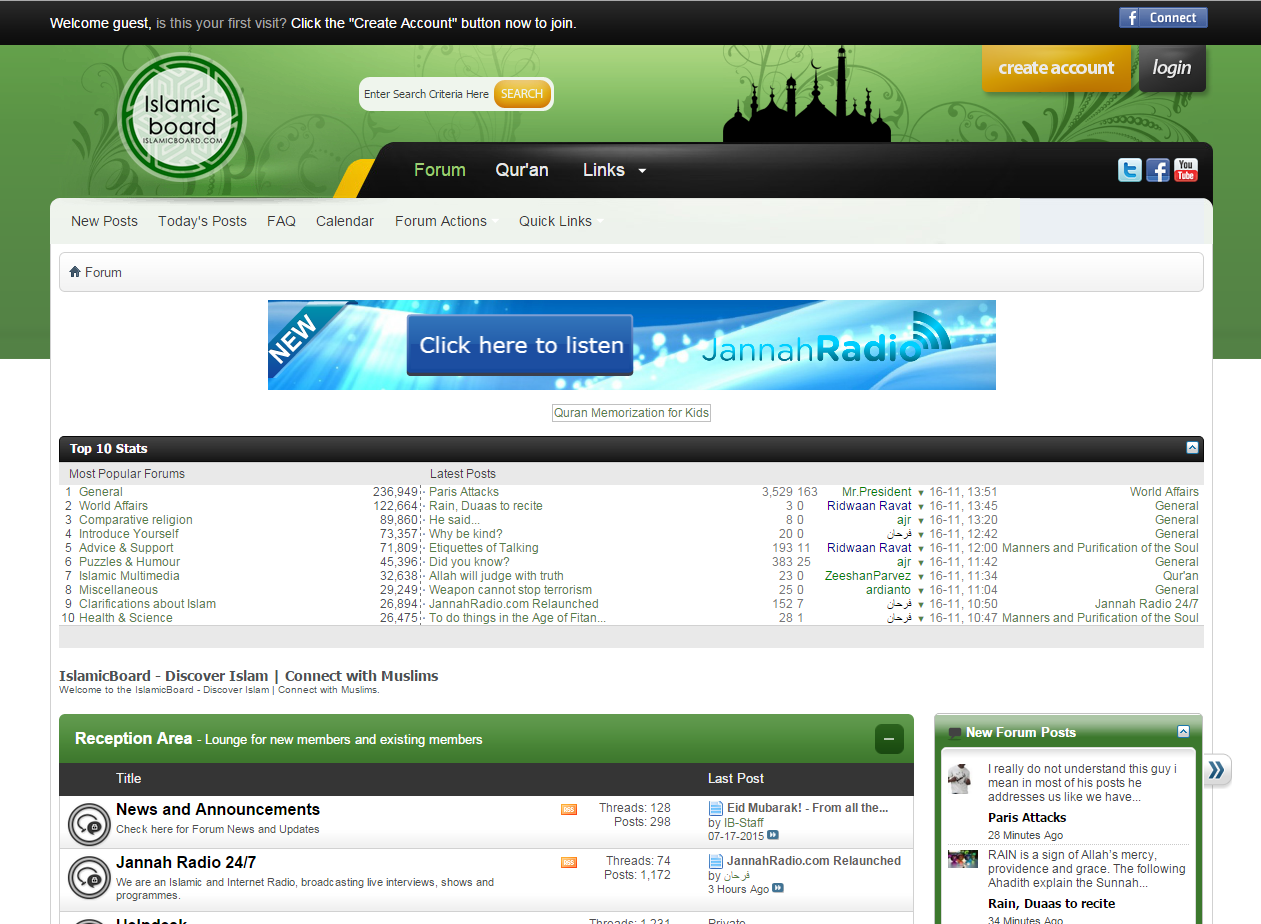The width and height of the screenshot is (1261, 924).
Task: Open Health & Science forum link
Action: point(126,618)
